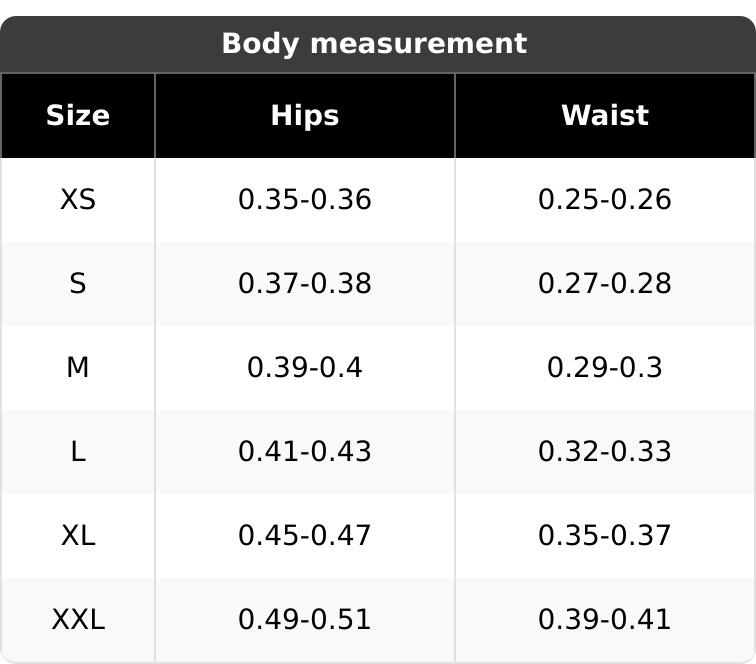Select waist value 0.39-0.41
The height and width of the screenshot is (664, 756).
click(x=605, y=620)
